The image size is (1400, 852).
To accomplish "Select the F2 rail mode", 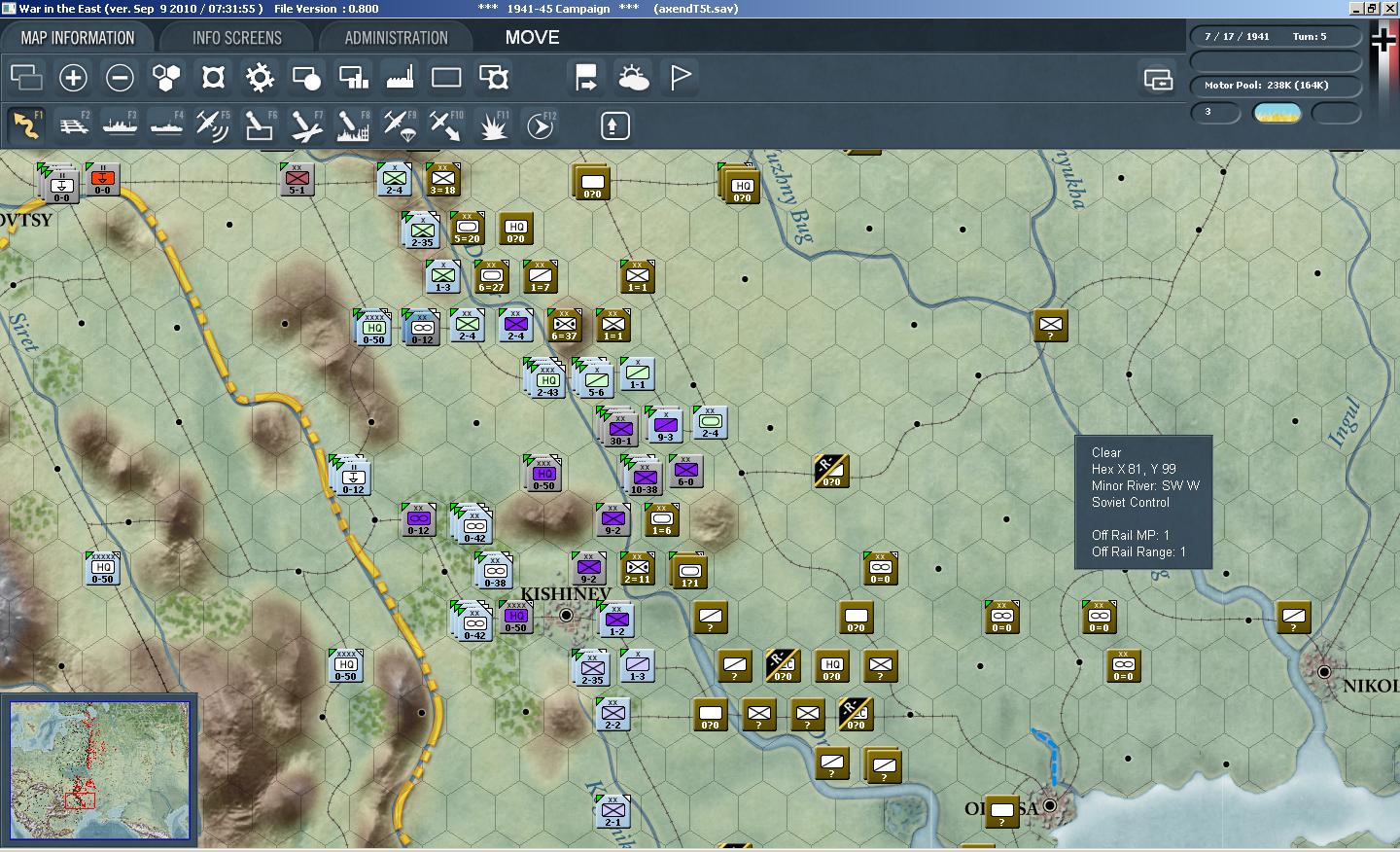I will [73, 125].
